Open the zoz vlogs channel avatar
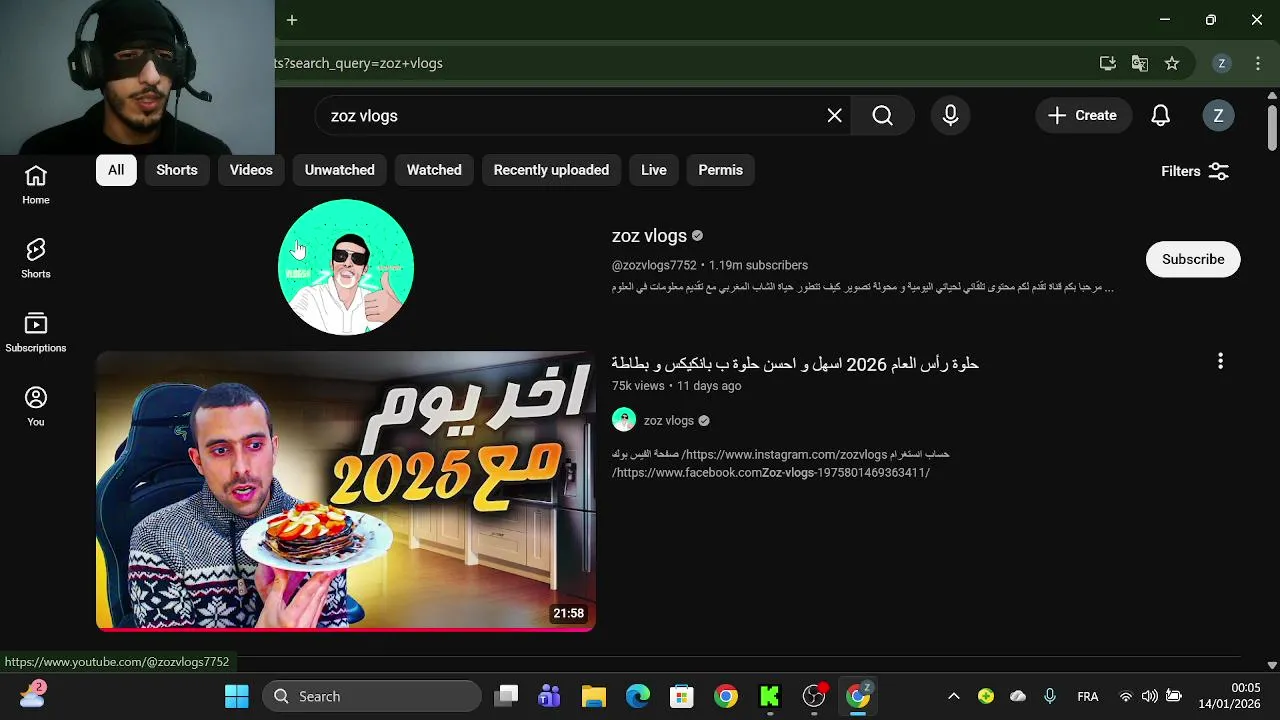 [346, 267]
